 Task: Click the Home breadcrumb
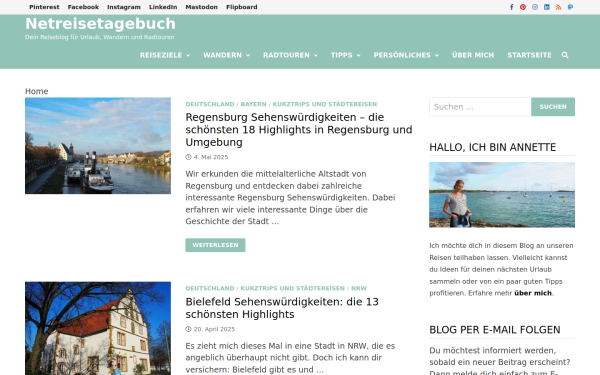pos(37,91)
